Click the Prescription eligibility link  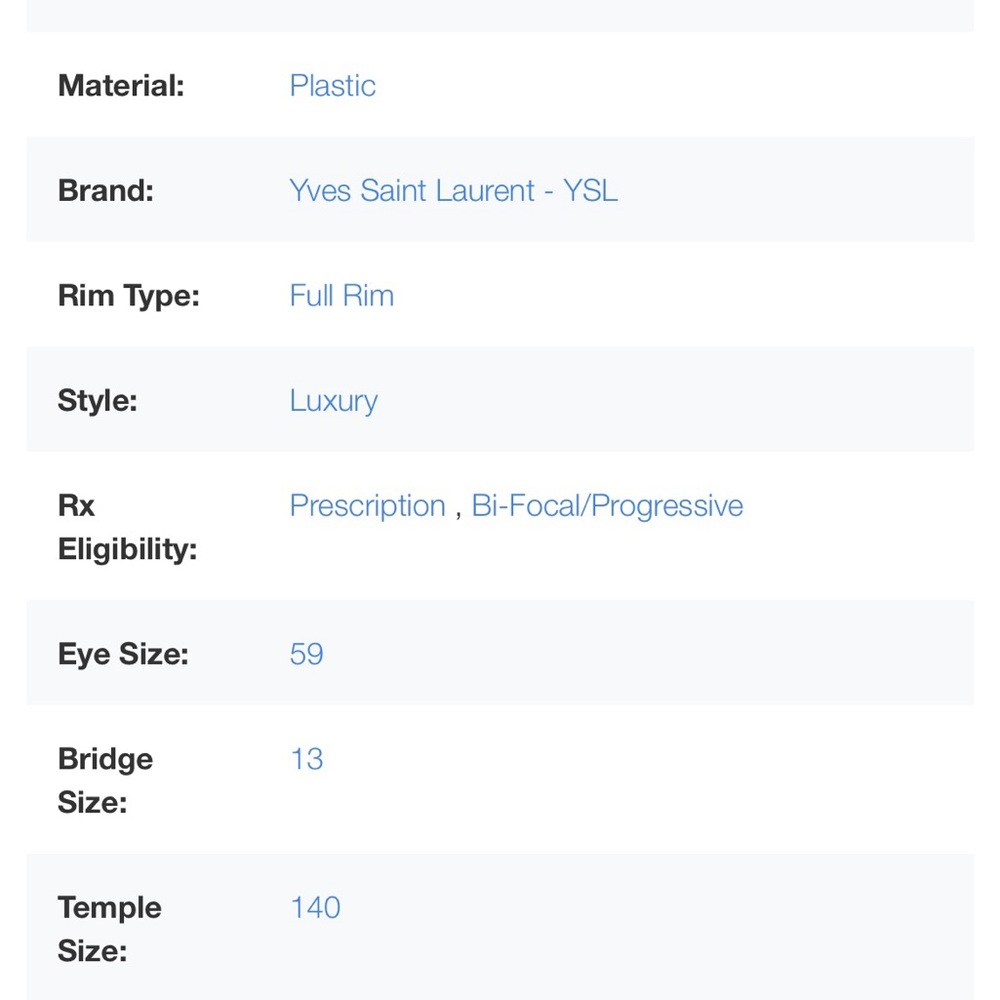pos(367,506)
